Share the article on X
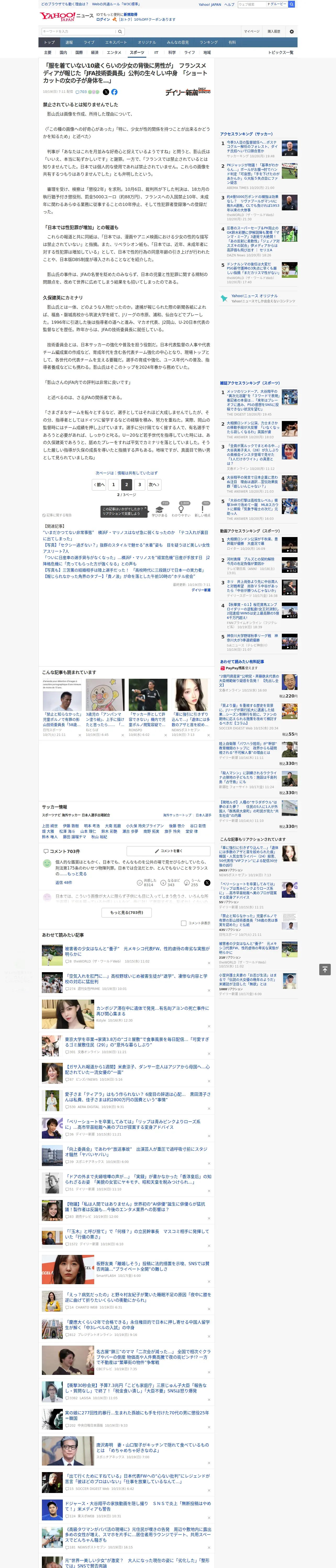Viewport: 336px width, 1568px height. [105, 92]
